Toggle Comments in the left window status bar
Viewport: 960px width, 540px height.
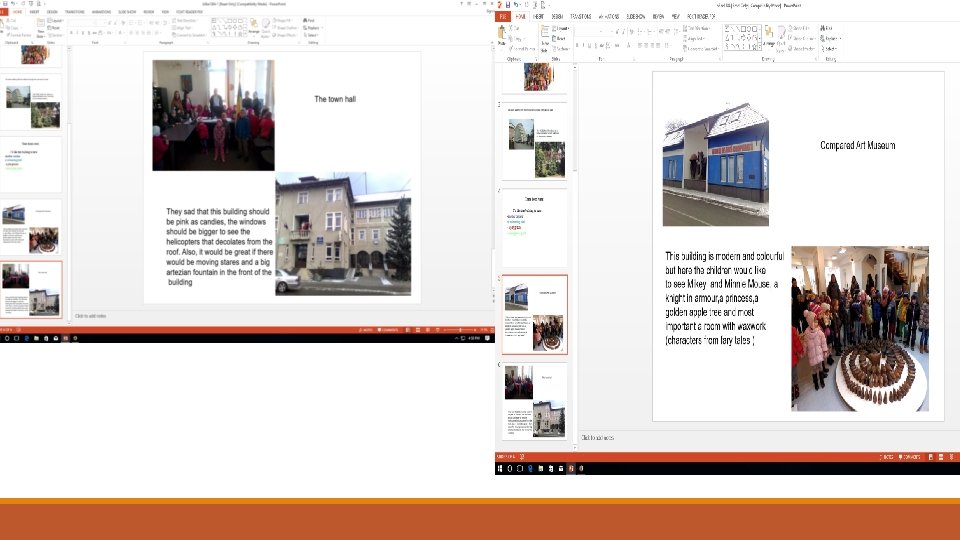388,330
